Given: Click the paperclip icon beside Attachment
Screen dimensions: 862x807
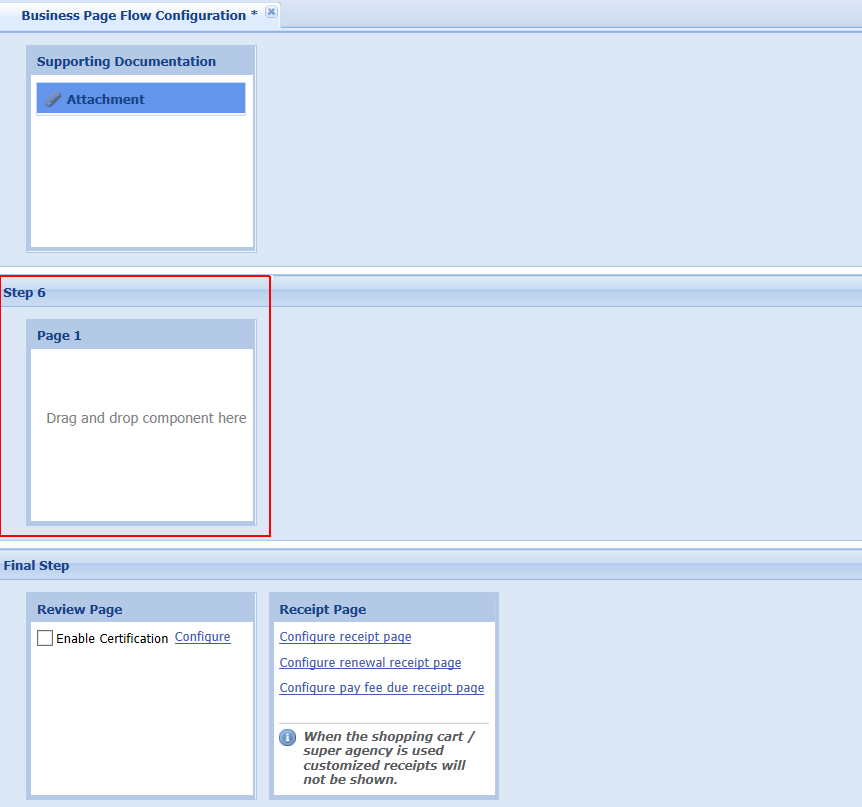Looking at the screenshot, I should 54,99.
